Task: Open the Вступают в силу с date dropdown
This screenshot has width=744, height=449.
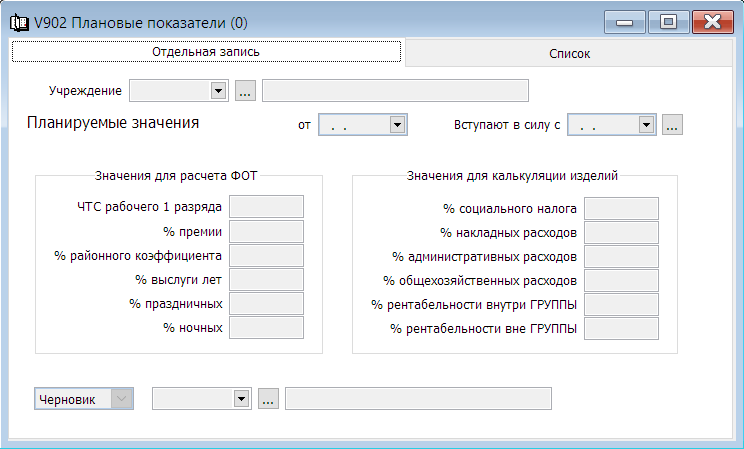Action: [646, 125]
